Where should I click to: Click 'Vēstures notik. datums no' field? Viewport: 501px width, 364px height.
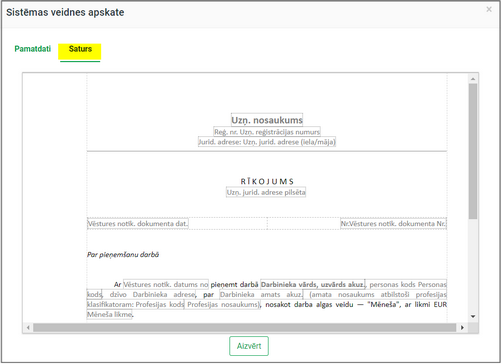click(x=166, y=284)
